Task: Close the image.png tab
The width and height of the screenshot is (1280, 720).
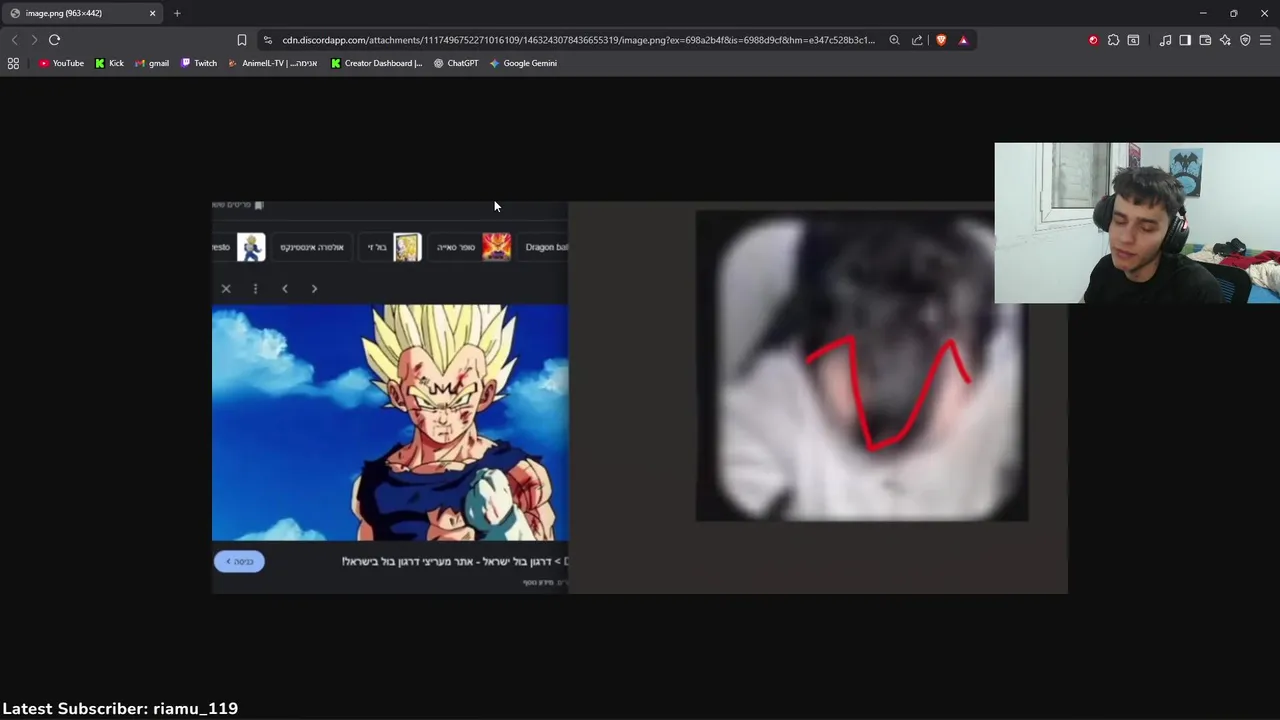Action: point(152,13)
